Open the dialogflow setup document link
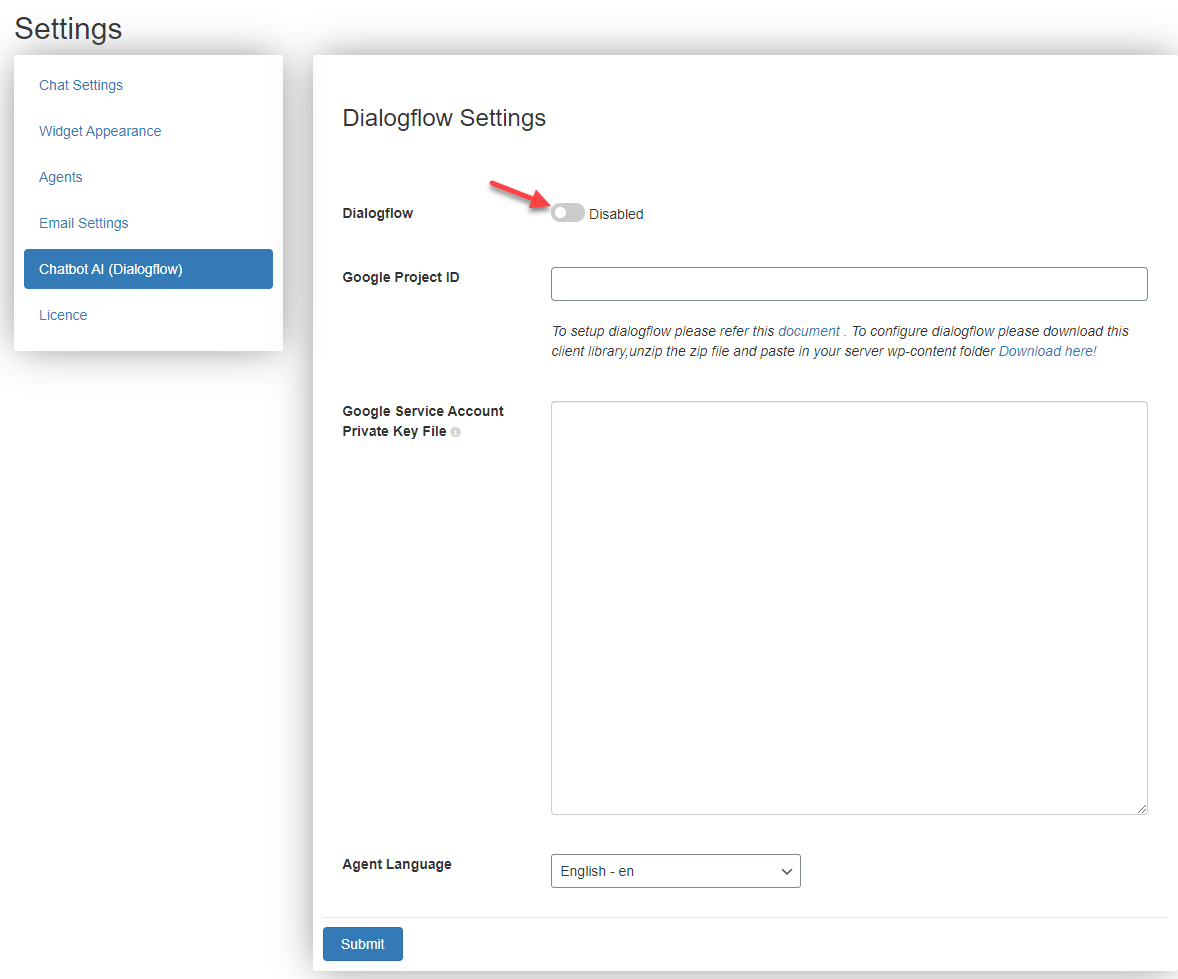Image resolution: width=1178 pixels, height=979 pixels. (808, 331)
